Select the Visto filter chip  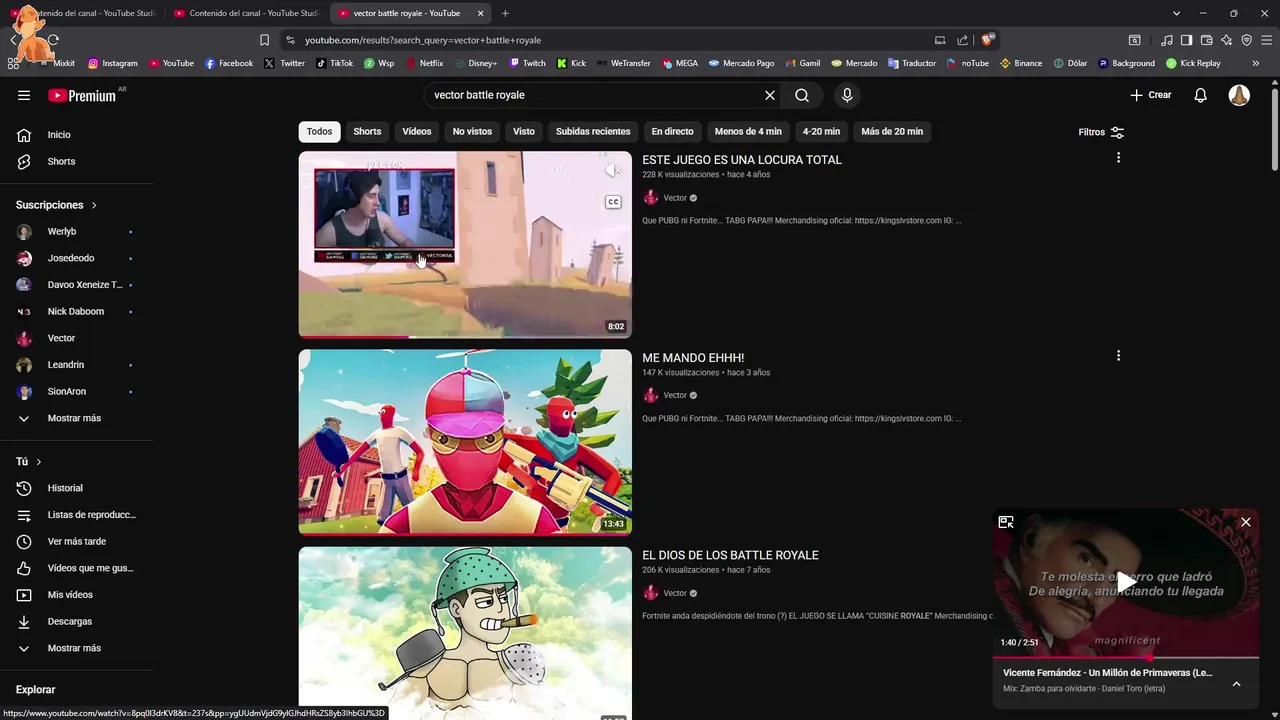(524, 131)
